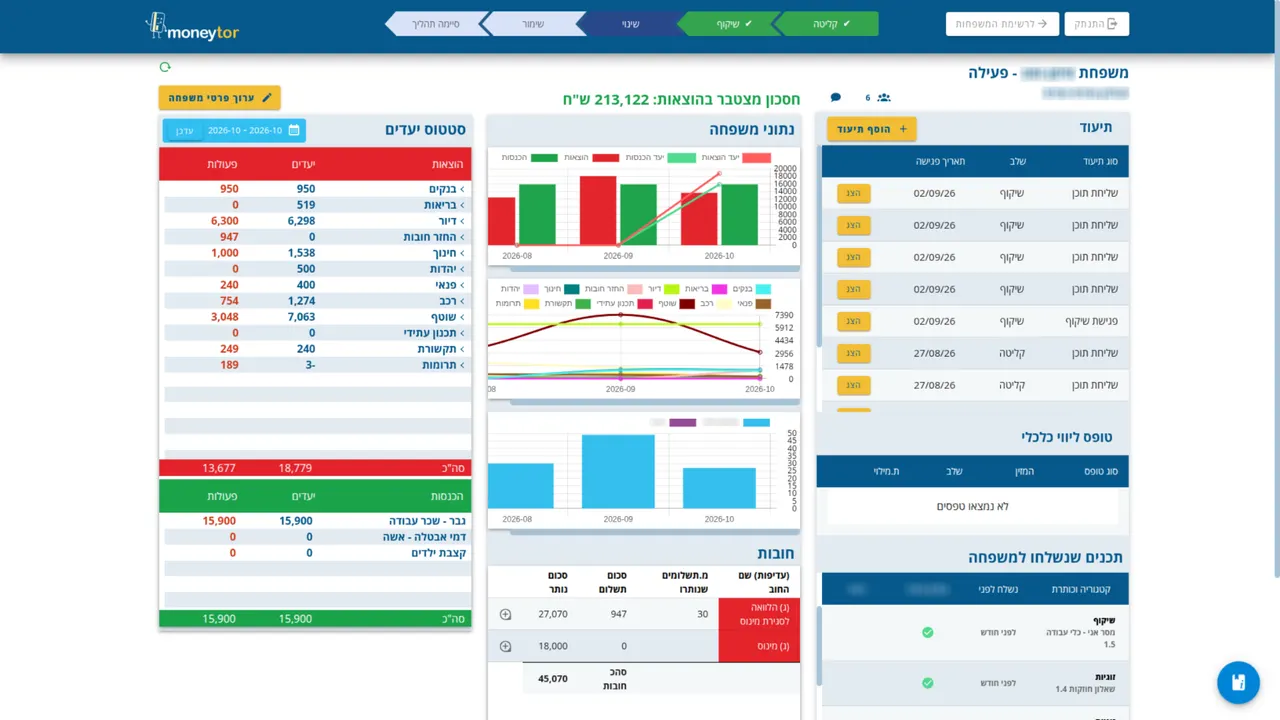
Task: Expand the תקשורת expense category
Action: [x=441, y=349]
